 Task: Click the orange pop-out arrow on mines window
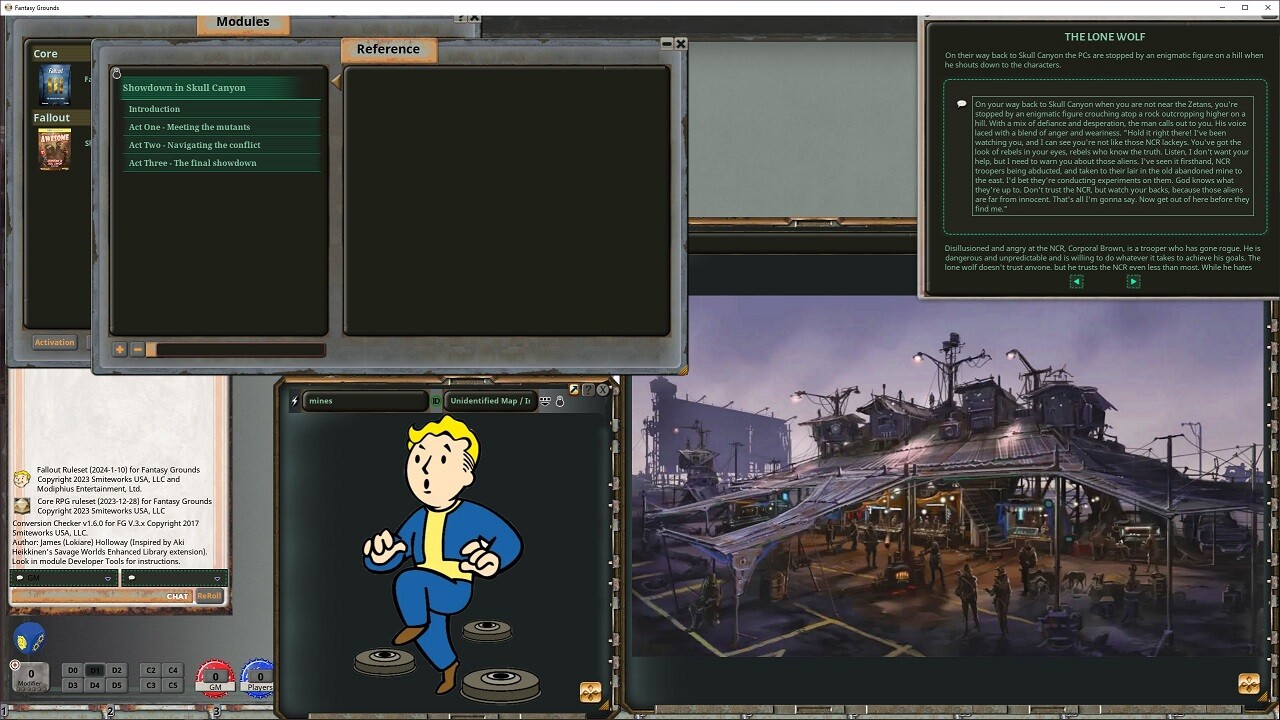pyautogui.click(x=573, y=389)
